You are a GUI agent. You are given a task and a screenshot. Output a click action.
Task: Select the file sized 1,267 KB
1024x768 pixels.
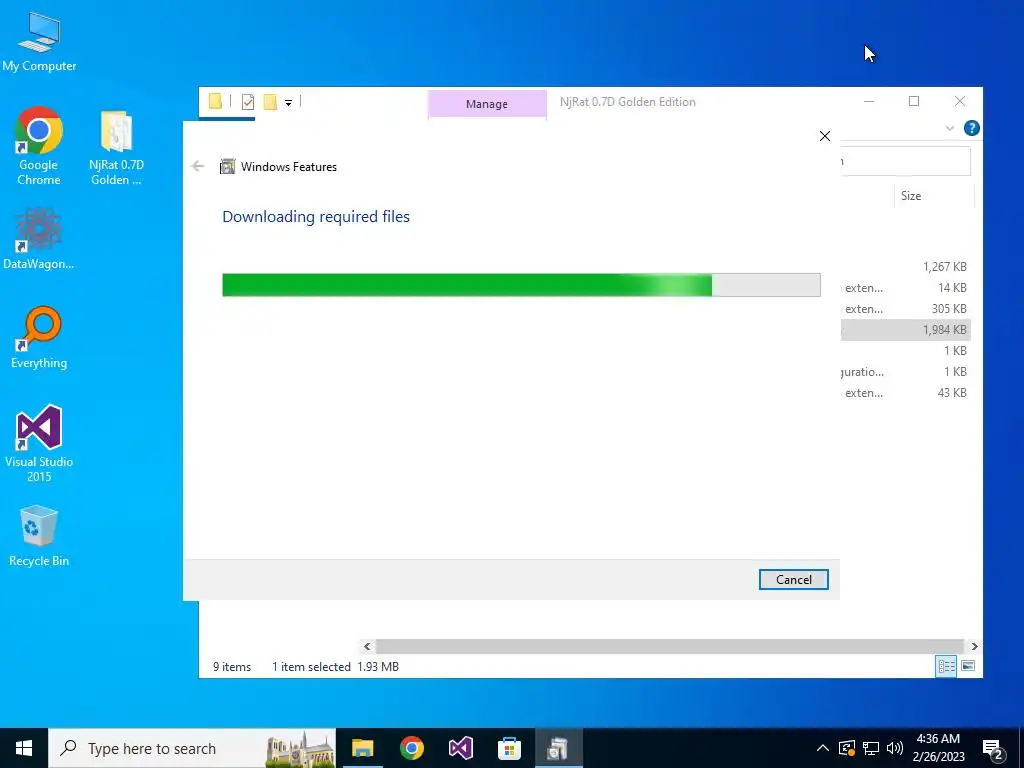pos(905,266)
